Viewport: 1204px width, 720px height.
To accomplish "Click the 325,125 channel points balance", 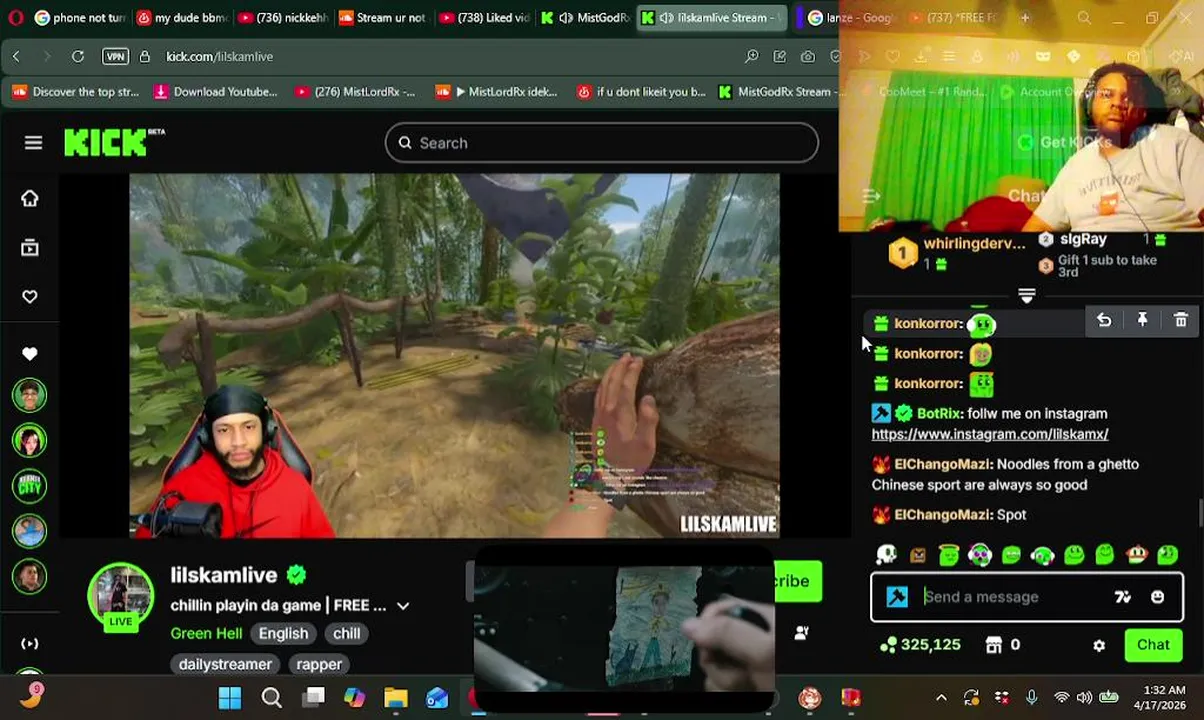I will point(920,645).
